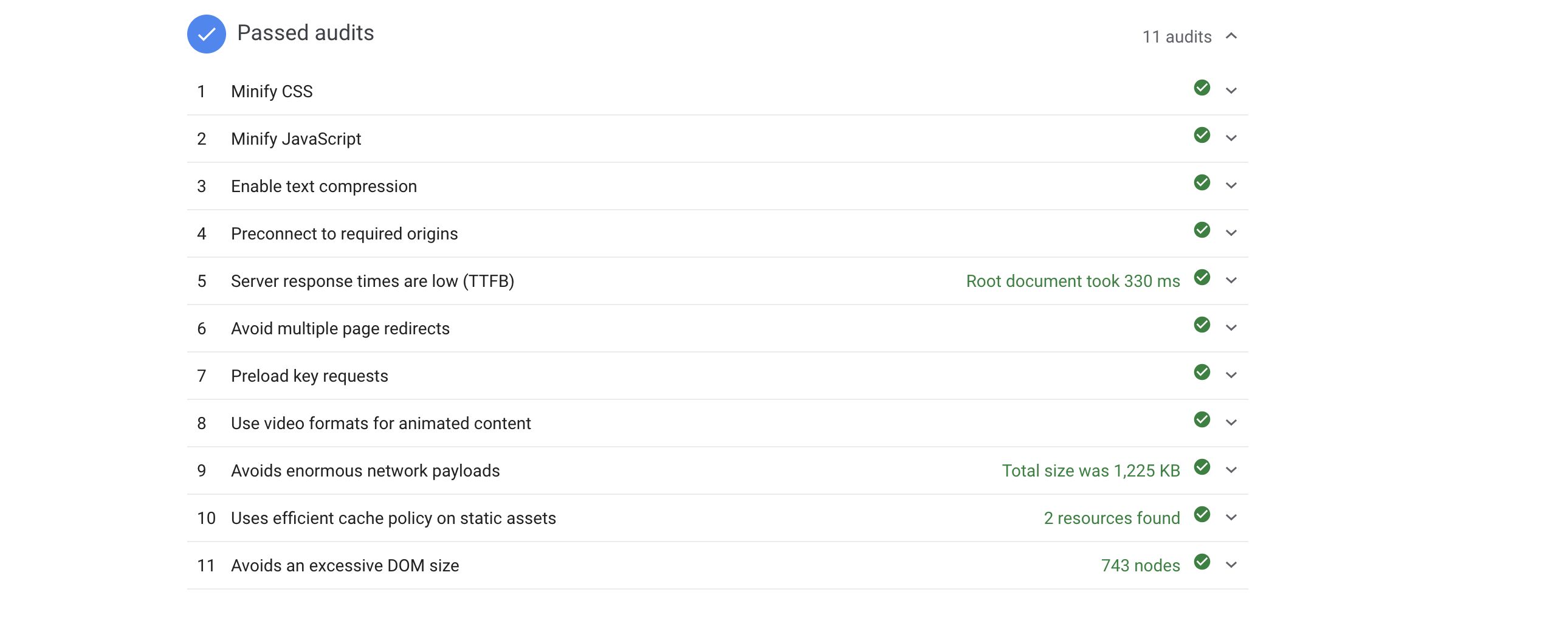Open the Minify JavaScript audit row
This screenshot has height=637, width=1568.
(717, 139)
